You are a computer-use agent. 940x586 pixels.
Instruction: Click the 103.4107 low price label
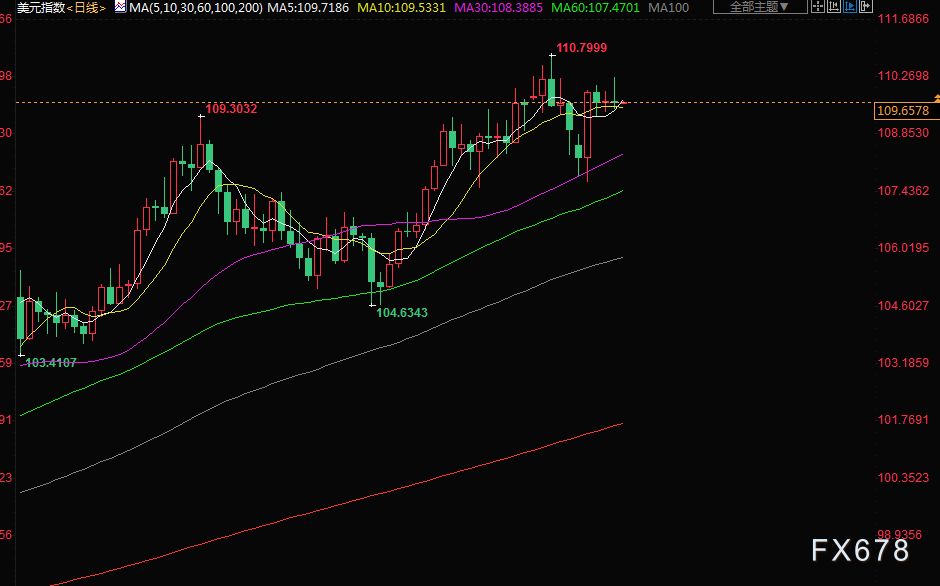[x=51, y=362]
